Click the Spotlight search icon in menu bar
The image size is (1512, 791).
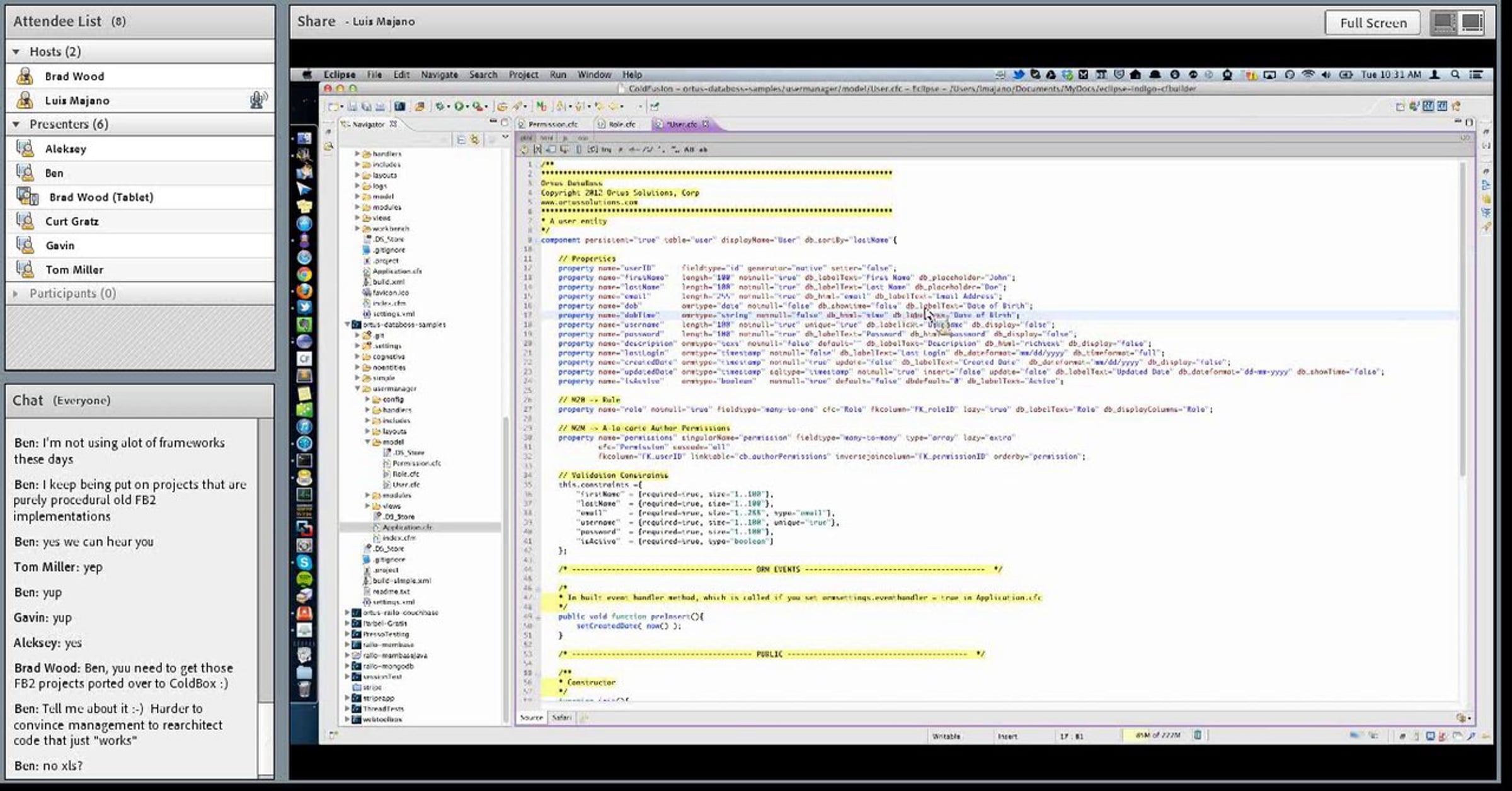[x=1455, y=74]
